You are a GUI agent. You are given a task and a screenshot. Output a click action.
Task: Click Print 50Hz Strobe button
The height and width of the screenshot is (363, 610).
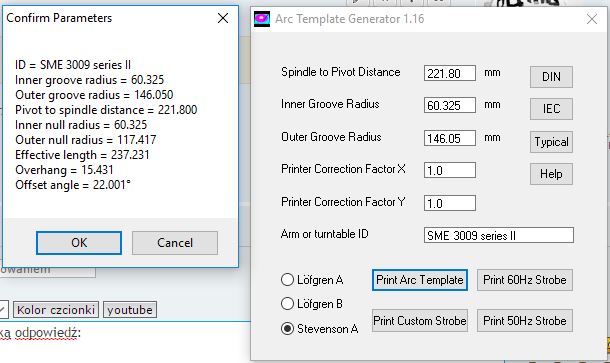pyautogui.click(x=525, y=321)
